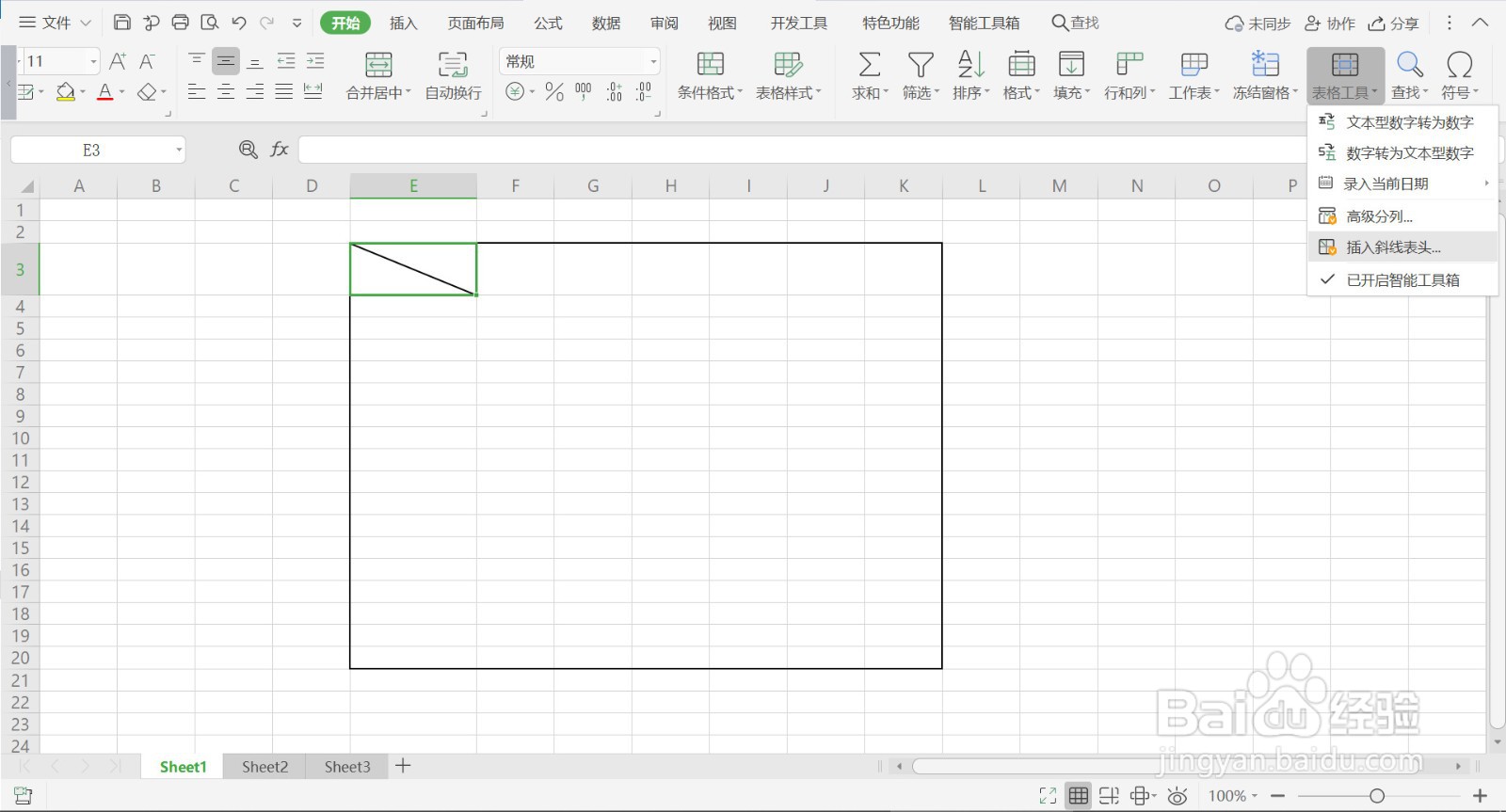Undo the last action
1506x812 pixels.
point(239,23)
